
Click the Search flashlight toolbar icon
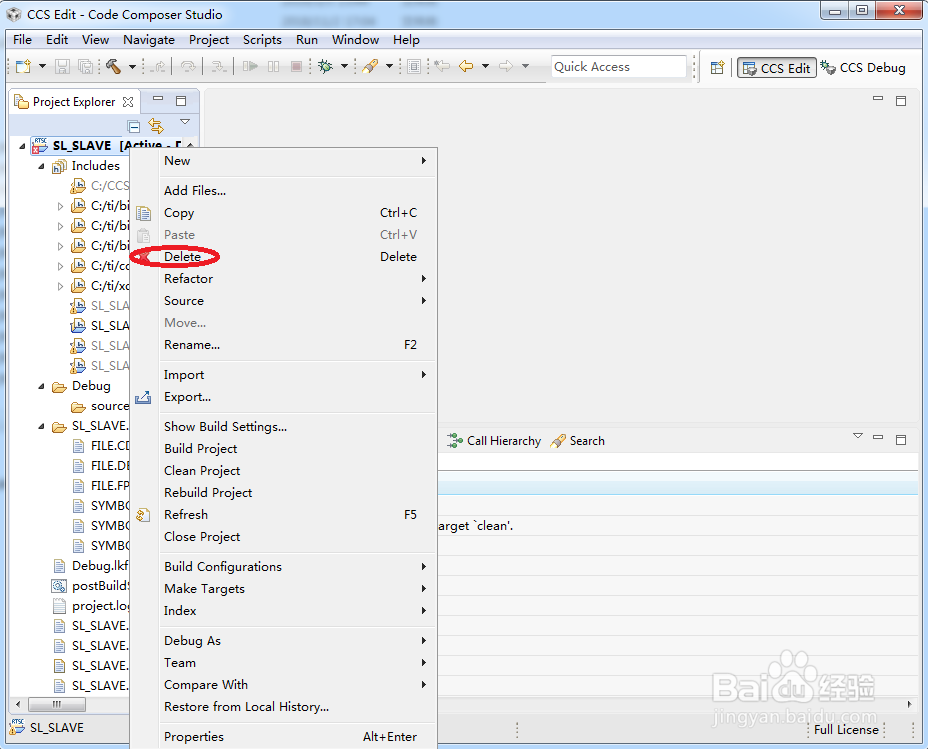[x=370, y=66]
